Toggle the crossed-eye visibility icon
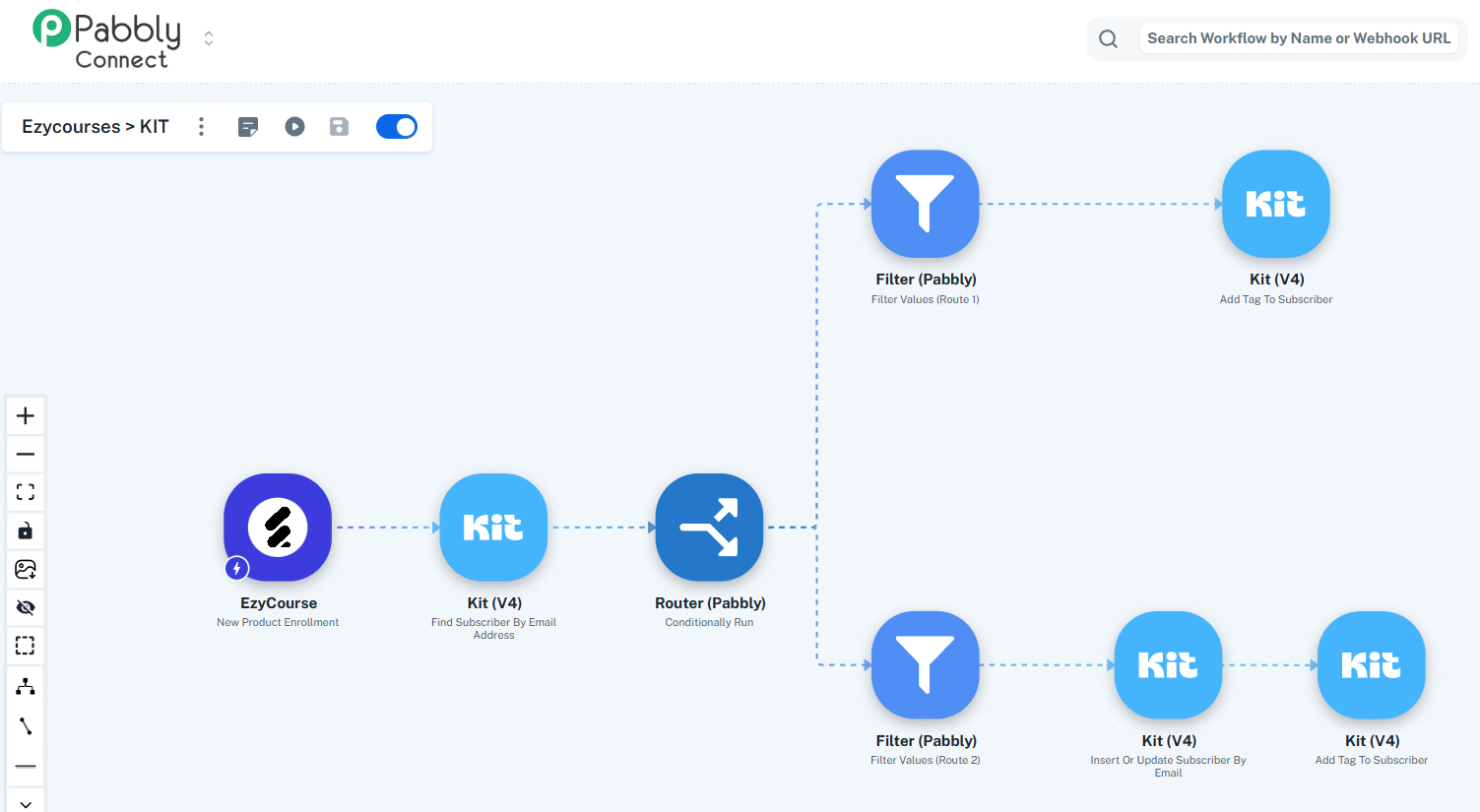Viewport: 1480px width, 812px height. (x=26, y=607)
